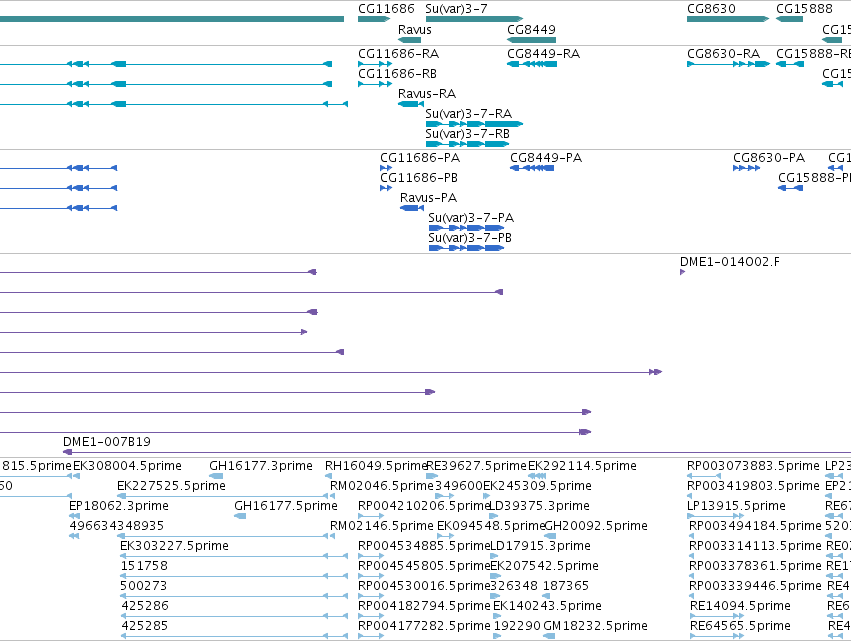Open the CG8630-RA transcript label

(x=723, y=54)
